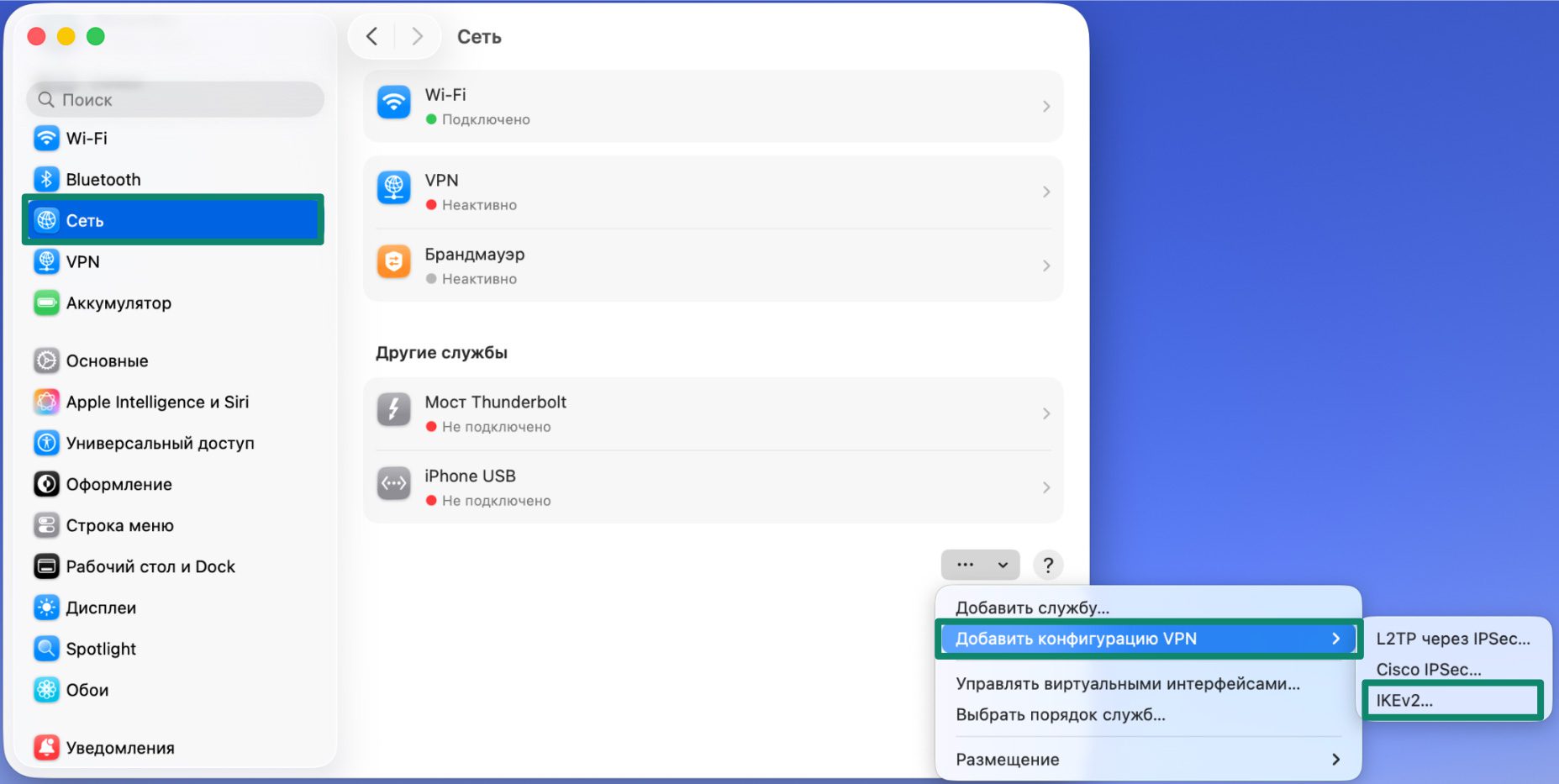Click the iPhone USB connector icon

(x=392, y=484)
